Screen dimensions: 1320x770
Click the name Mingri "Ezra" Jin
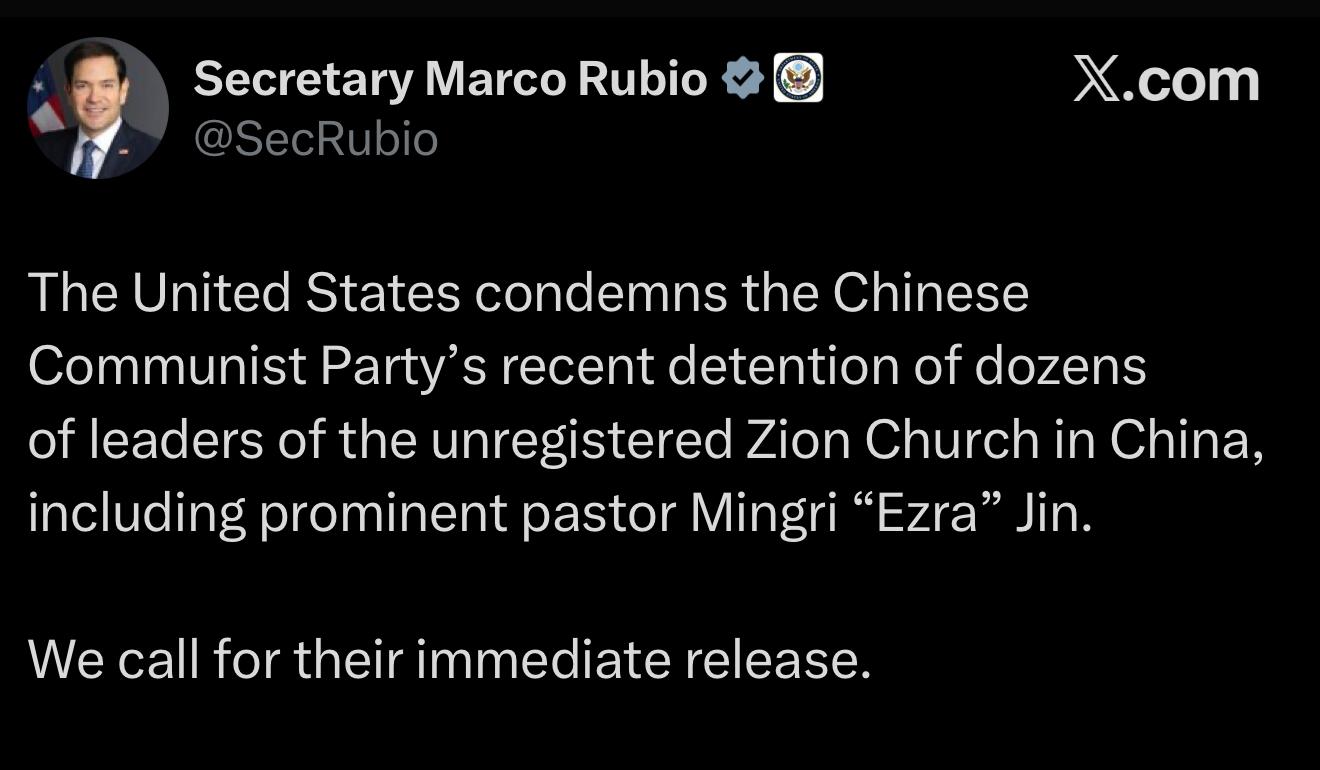(890, 514)
